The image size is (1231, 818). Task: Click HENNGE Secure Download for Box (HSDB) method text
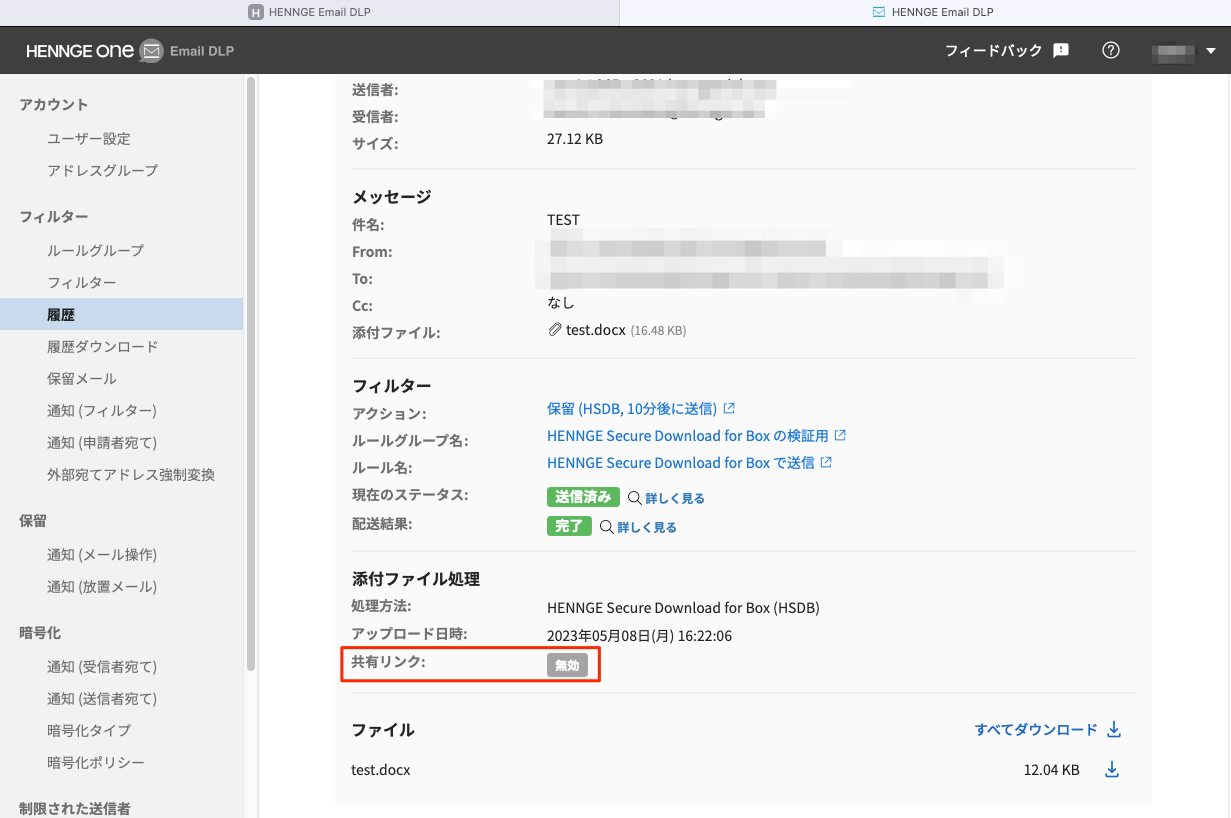(x=683, y=608)
